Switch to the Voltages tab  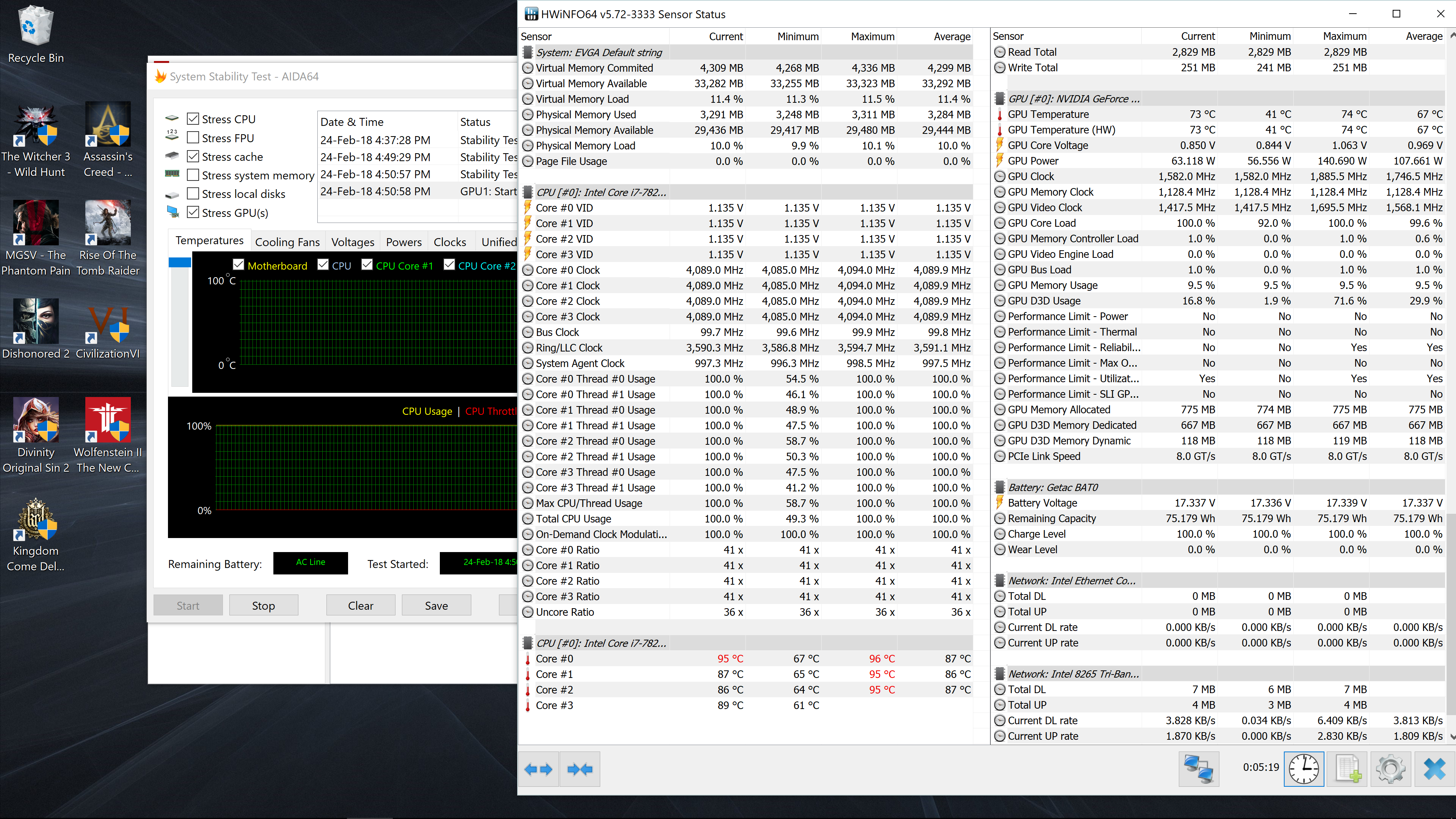pos(353,242)
